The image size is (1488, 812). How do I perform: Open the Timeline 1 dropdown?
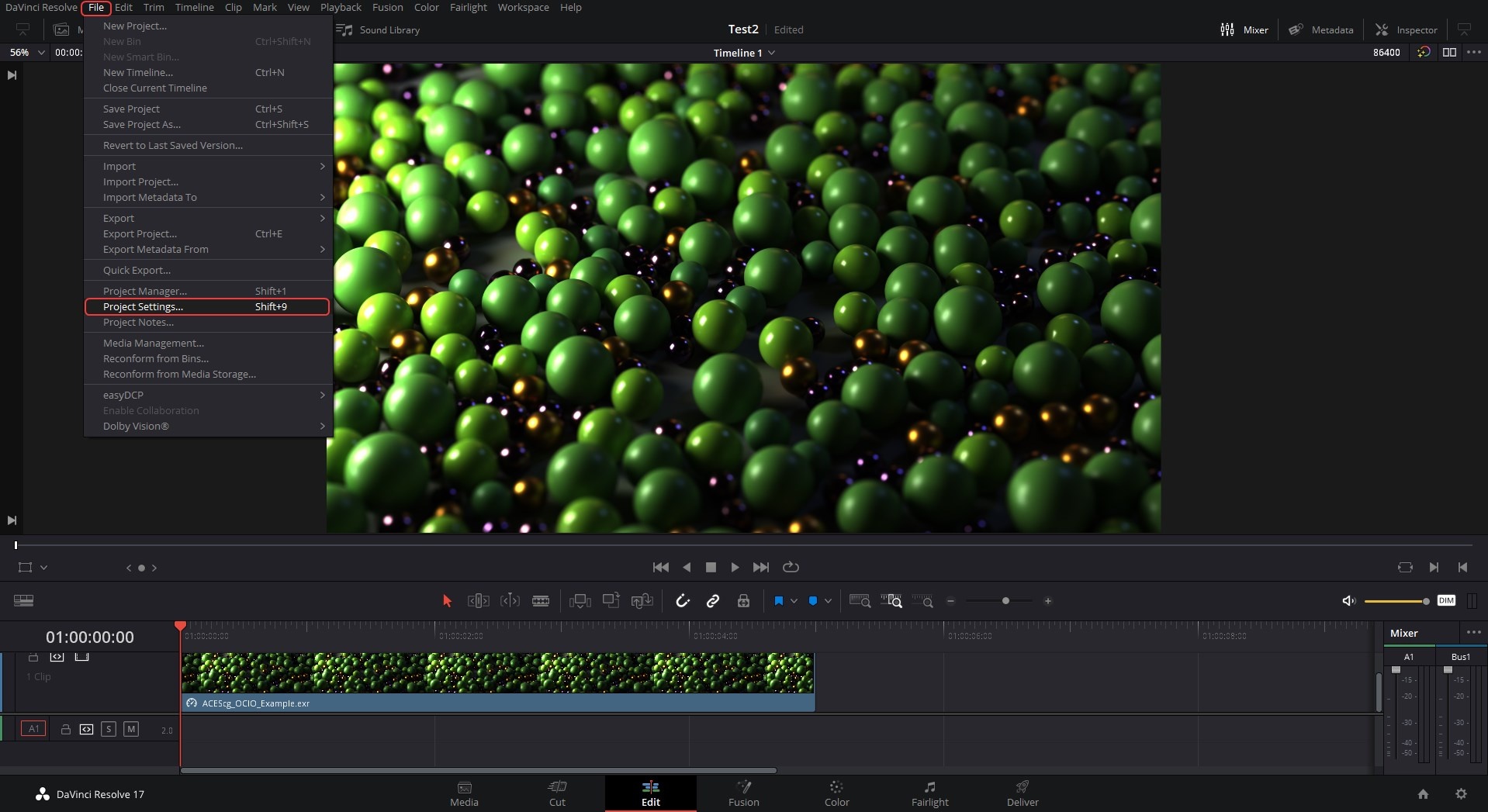743,53
